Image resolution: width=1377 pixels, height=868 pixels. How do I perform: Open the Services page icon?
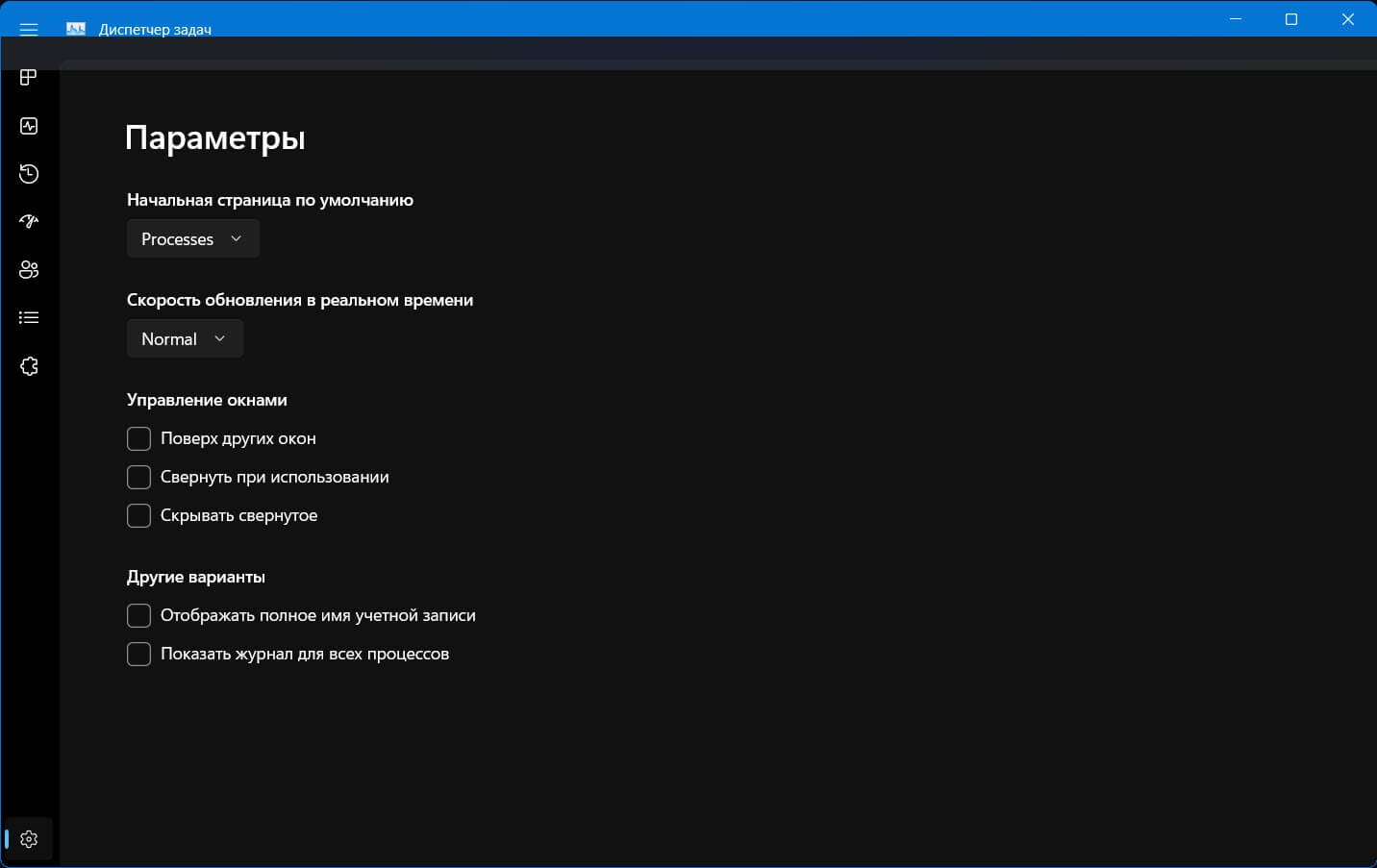29,366
